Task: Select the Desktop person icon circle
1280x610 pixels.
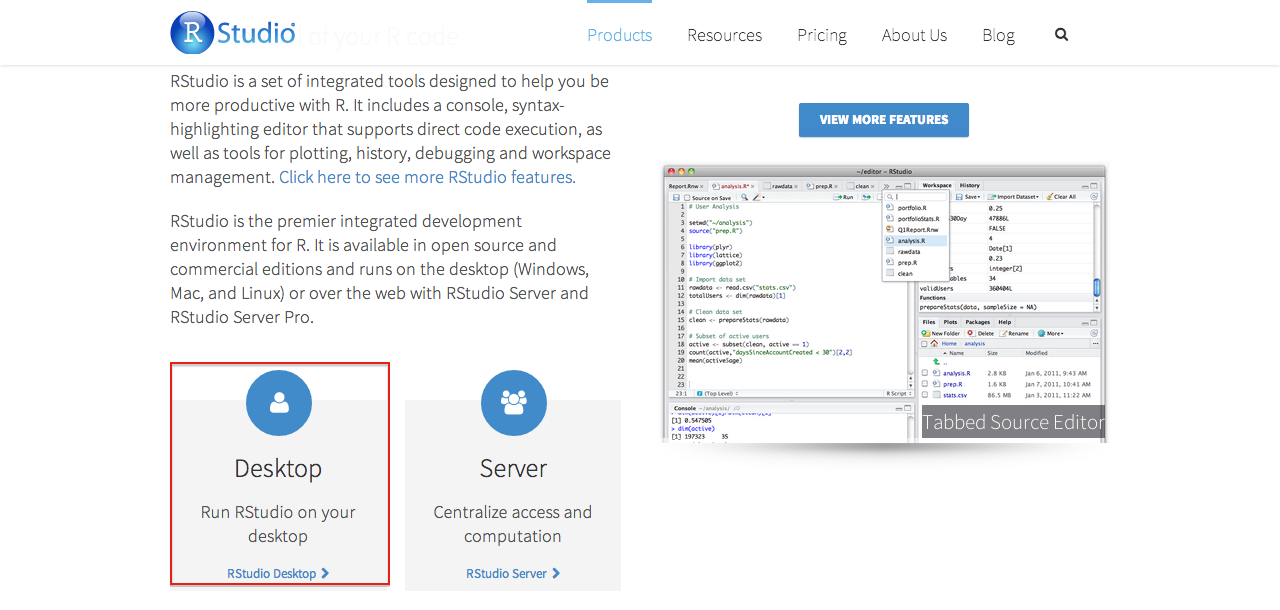Action: 279,403
